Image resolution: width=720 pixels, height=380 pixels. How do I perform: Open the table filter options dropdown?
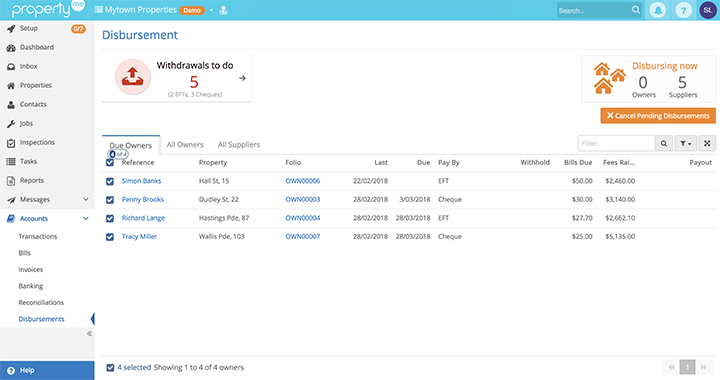[686, 144]
